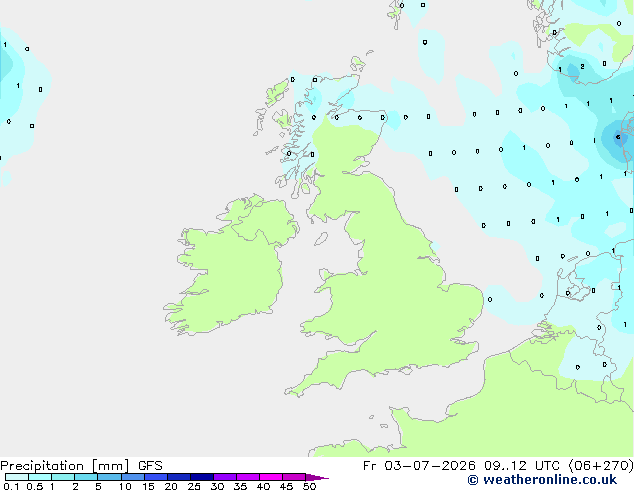Click the '09..12 UTC' time text
The image size is (634, 490).
pos(522,466)
